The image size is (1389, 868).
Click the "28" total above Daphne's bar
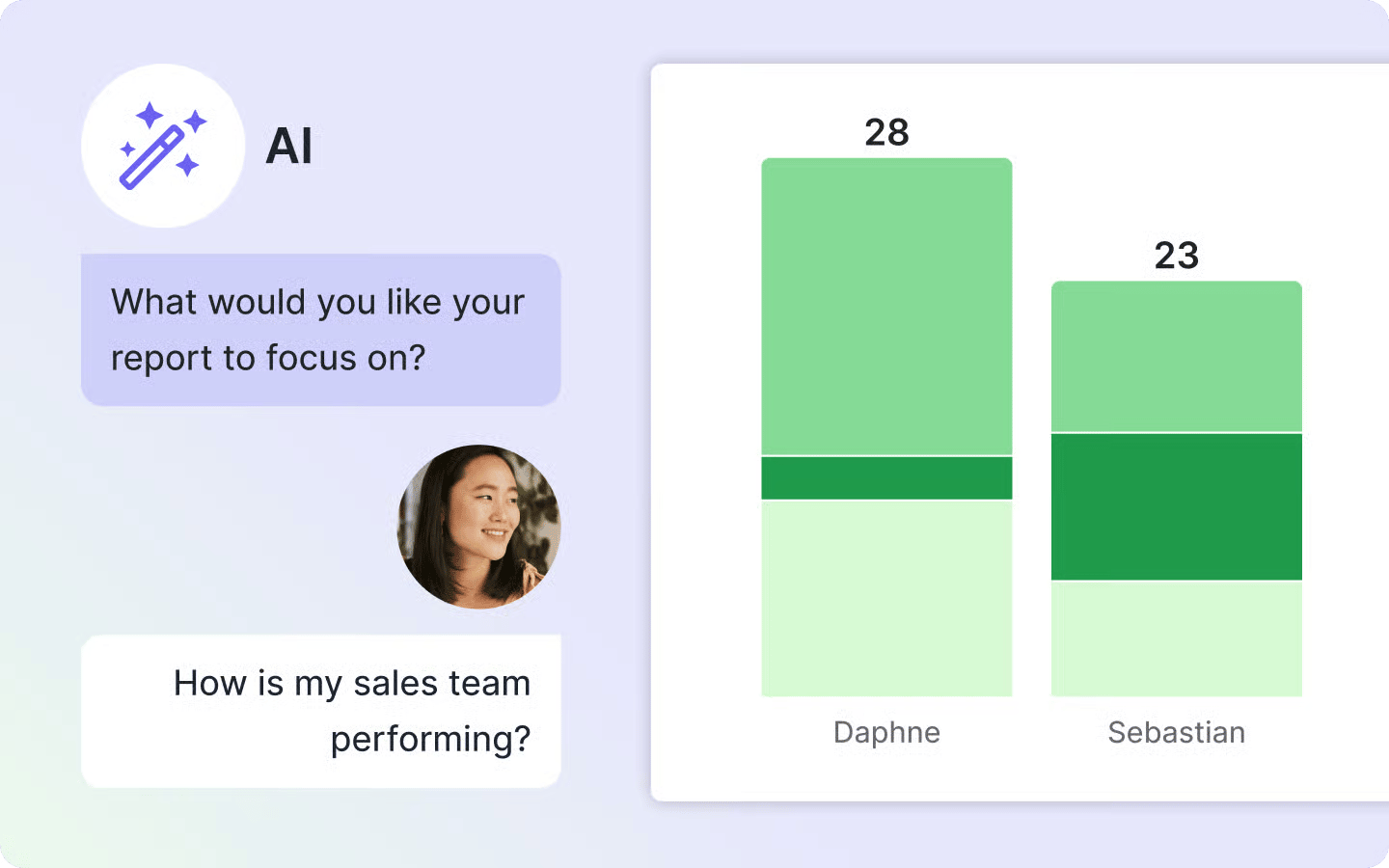click(886, 132)
